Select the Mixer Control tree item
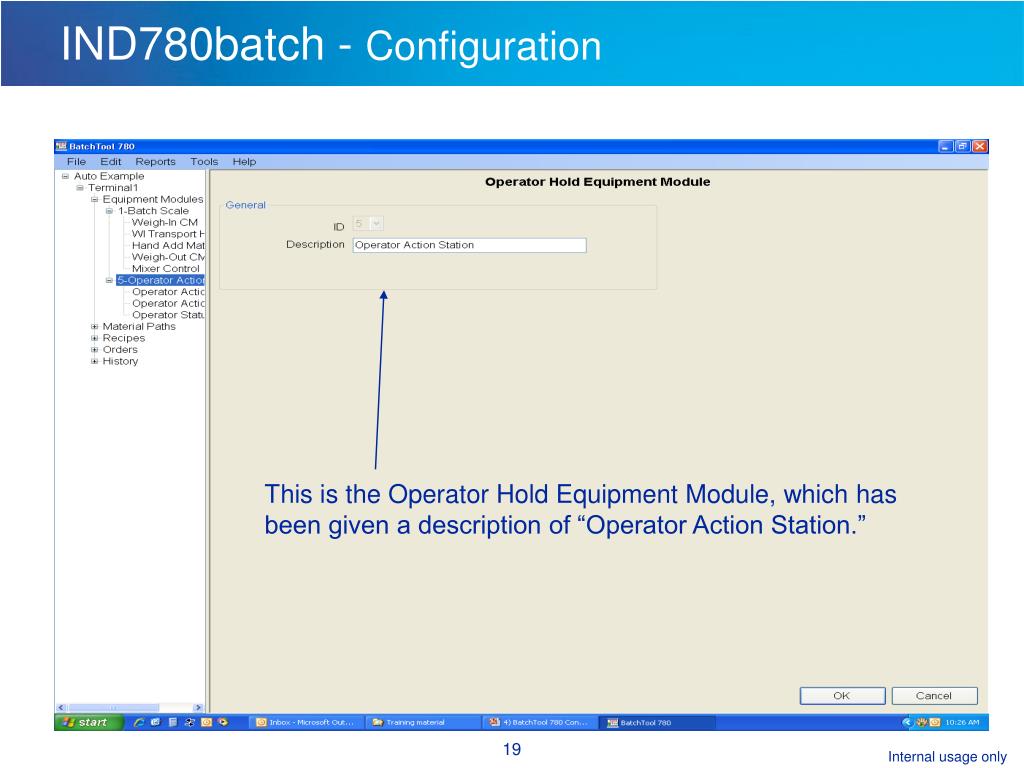The width and height of the screenshot is (1024, 768). (x=165, y=268)
